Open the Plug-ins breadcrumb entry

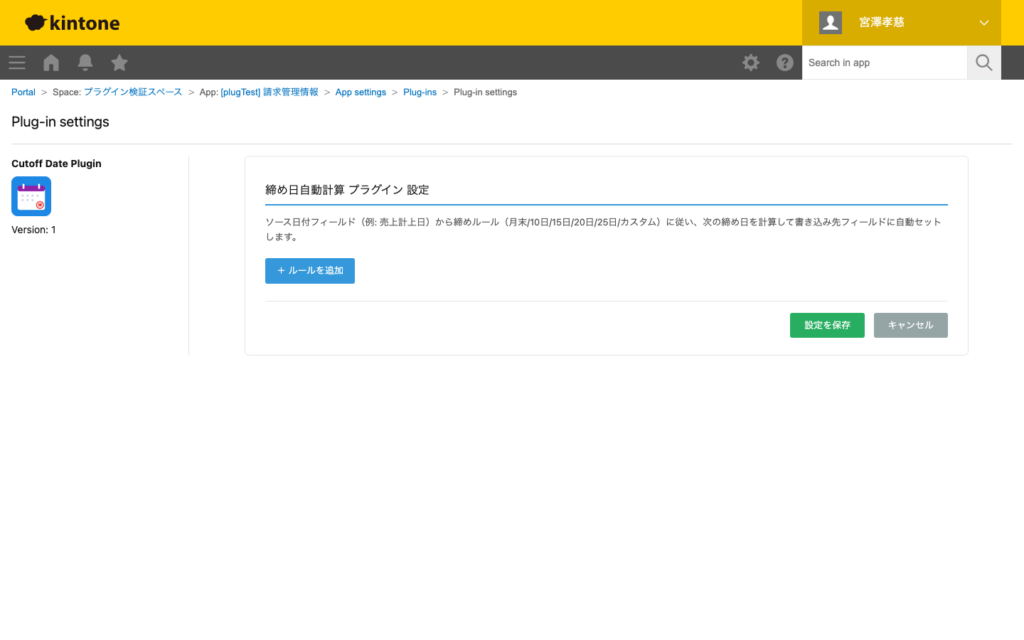(x=419, y=91)
